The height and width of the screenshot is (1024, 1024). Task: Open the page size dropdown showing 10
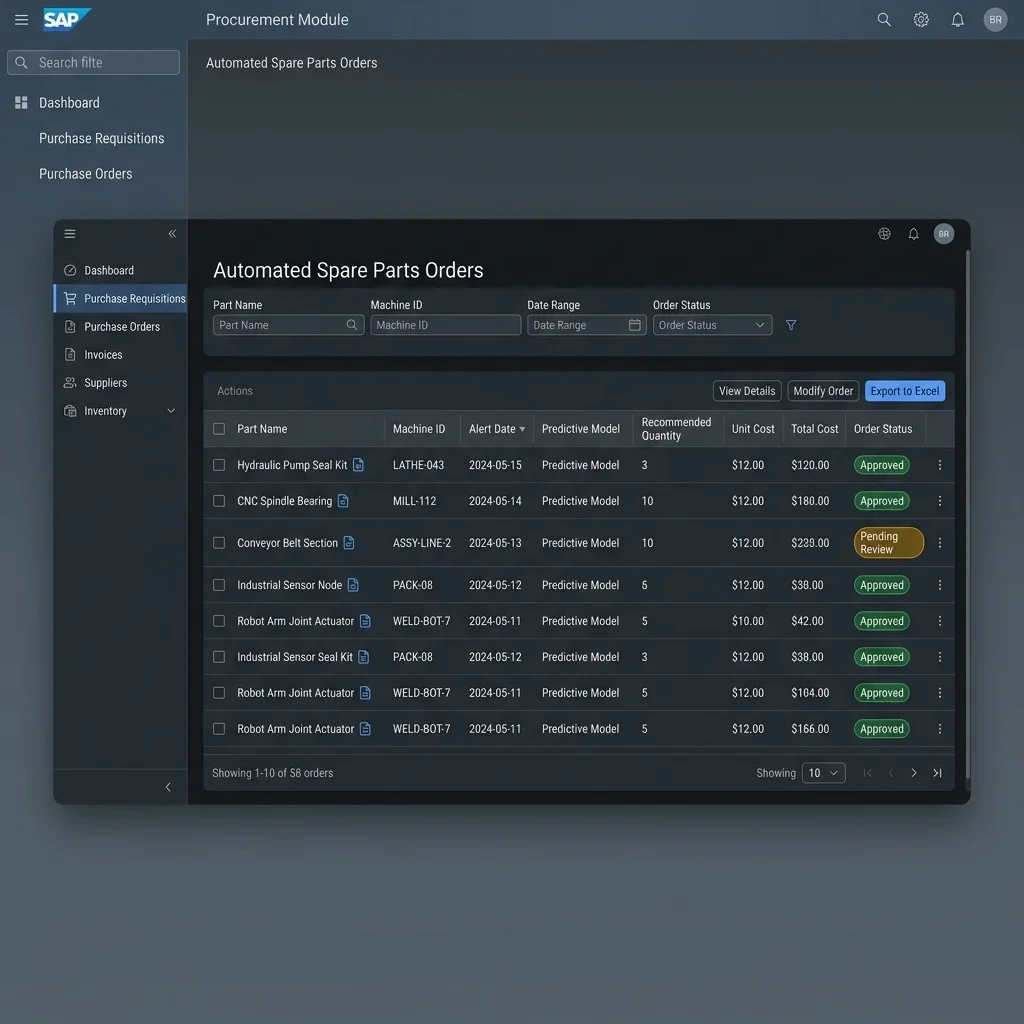pyautogui.click(x=823, y=773)
